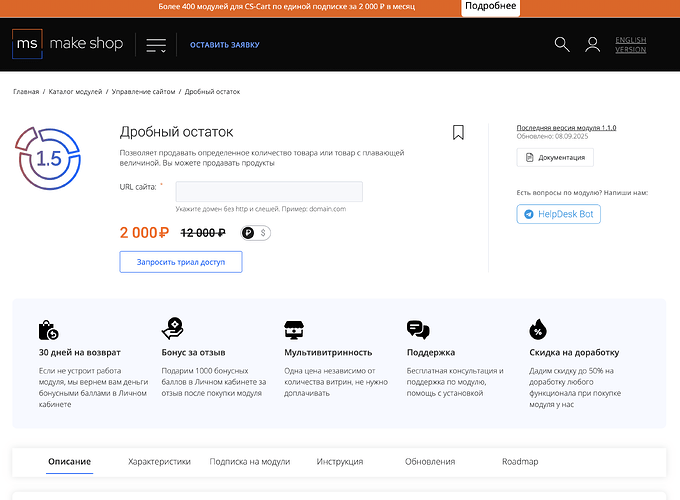Click the Скидка на доработку flame icon
Image resolution: width=680 pixels, height=500 pixels.
[538, 329]
